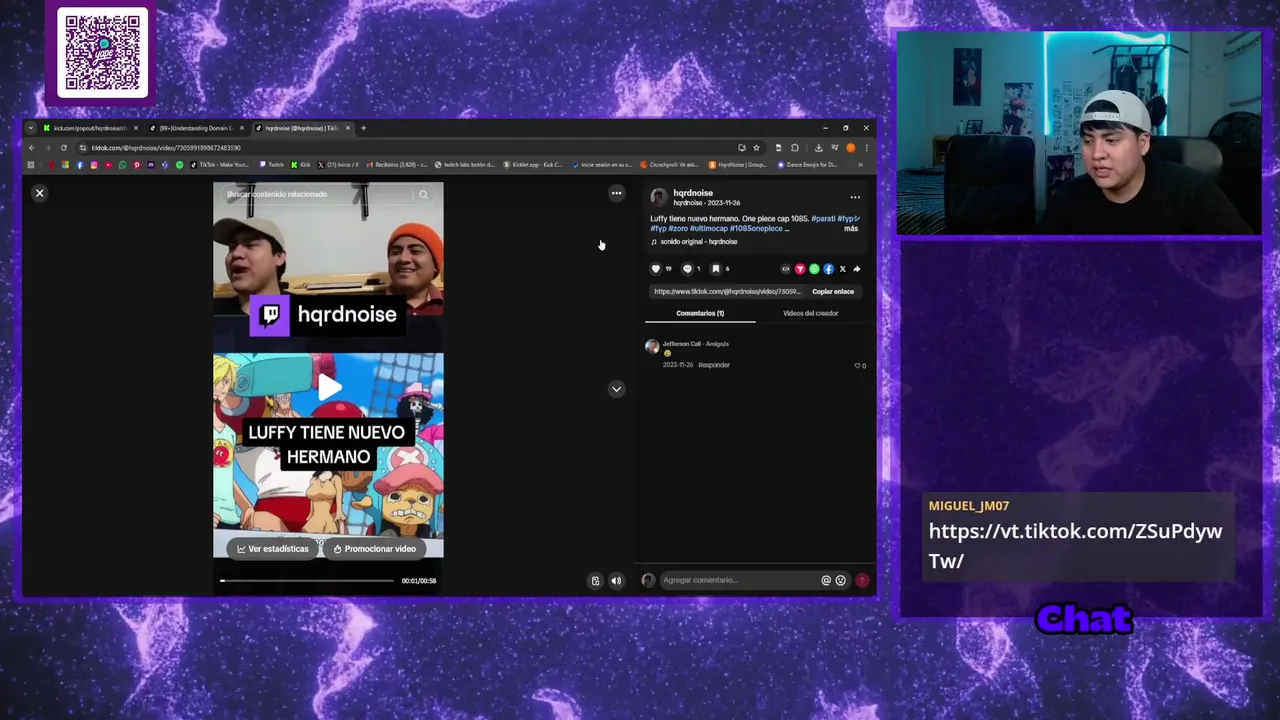The height and width of the screenshot is (720, 1280).
Task: Open the Chrome profile avatar
Action: click(851, 148)
